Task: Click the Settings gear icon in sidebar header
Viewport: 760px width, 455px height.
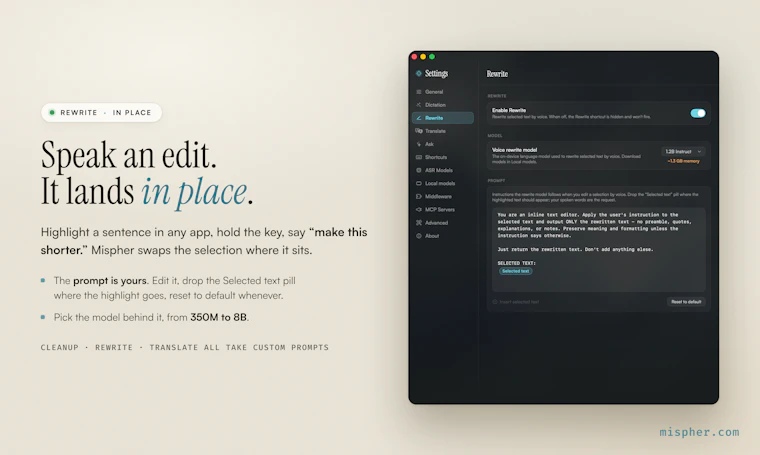Action: 419,74
